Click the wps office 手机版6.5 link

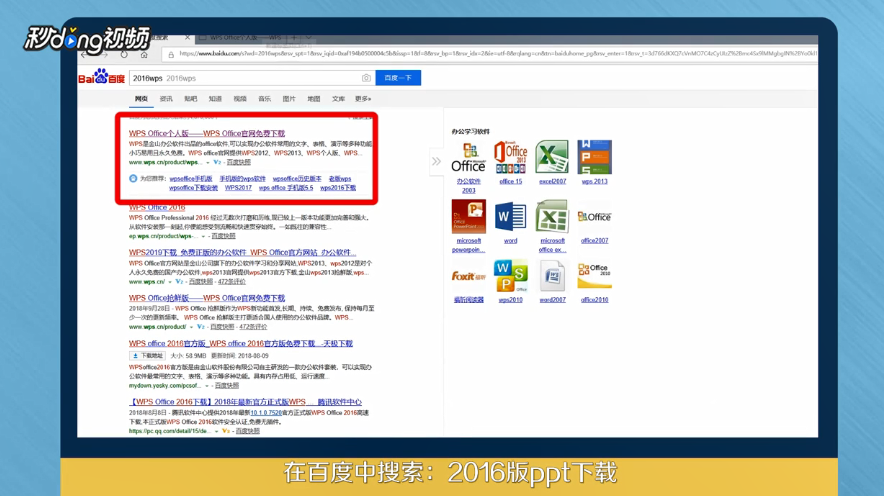point(286,188)
